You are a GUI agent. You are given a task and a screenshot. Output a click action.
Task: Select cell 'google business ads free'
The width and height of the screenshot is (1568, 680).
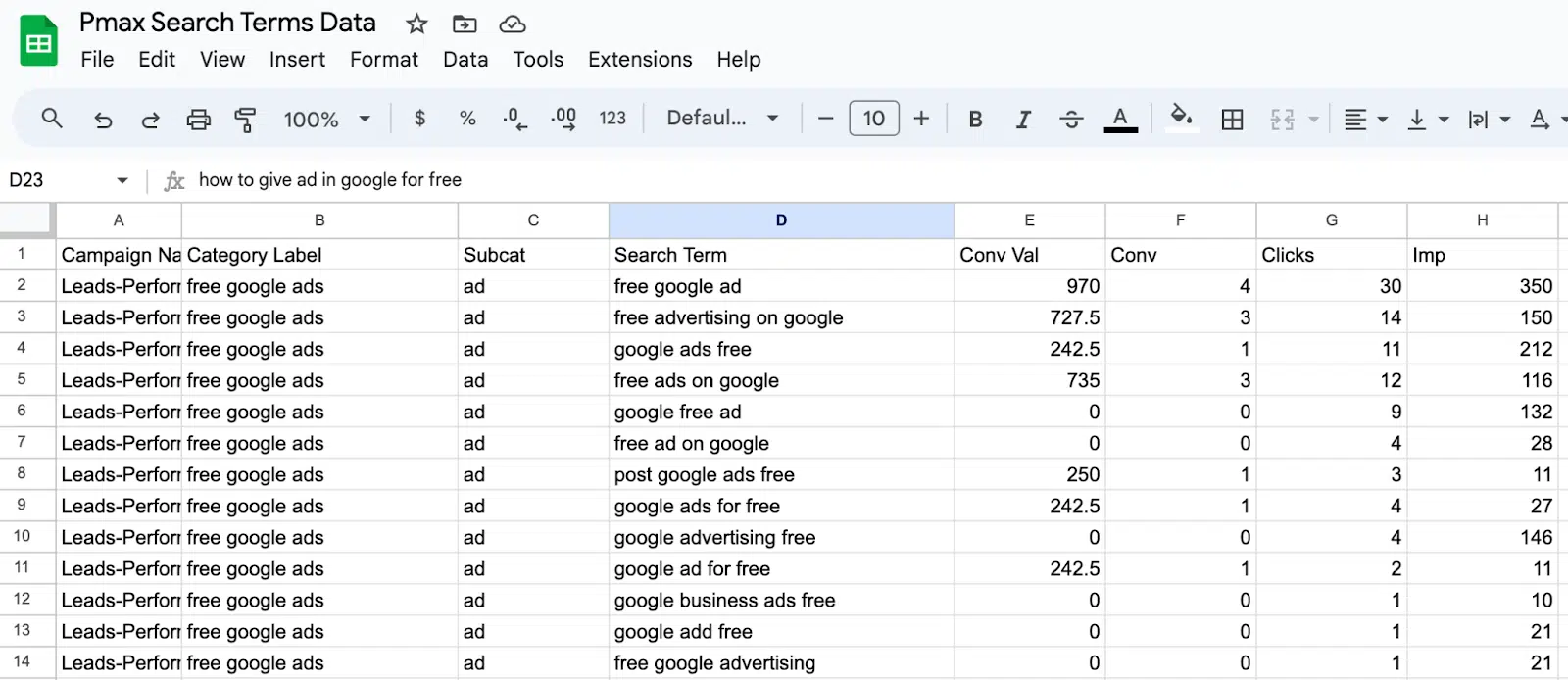pos(781,600)
